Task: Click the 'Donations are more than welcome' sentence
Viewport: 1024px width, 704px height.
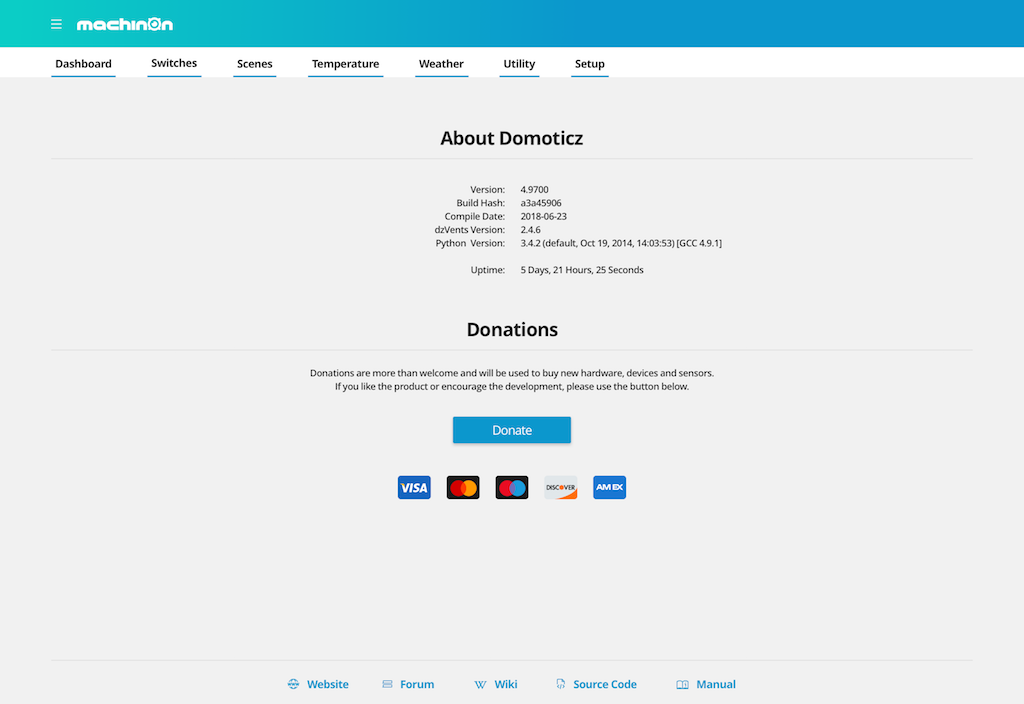Action: (512, 373)
